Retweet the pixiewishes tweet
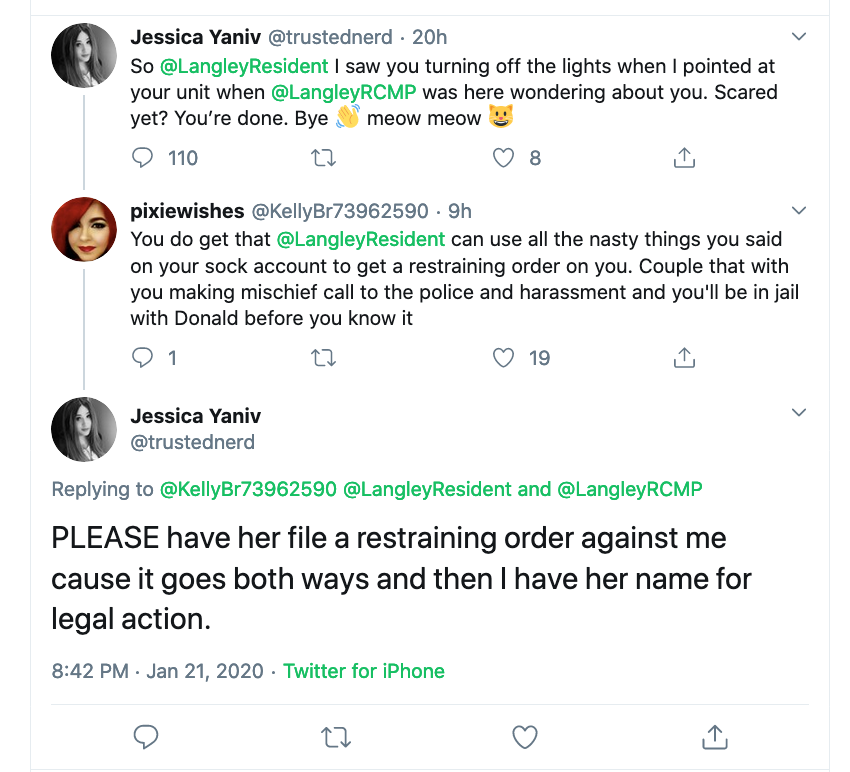The width and height of the screenshot is (850, 772). tap(324, 358)
